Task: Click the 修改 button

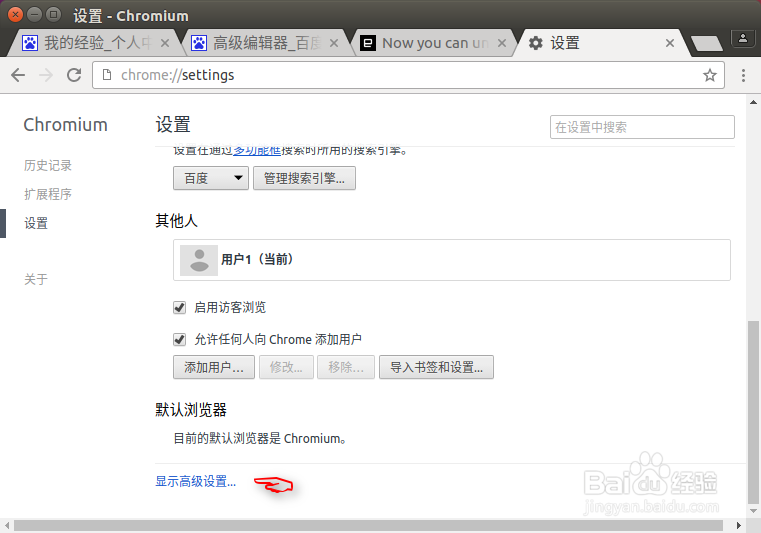Action: point(286,367)
